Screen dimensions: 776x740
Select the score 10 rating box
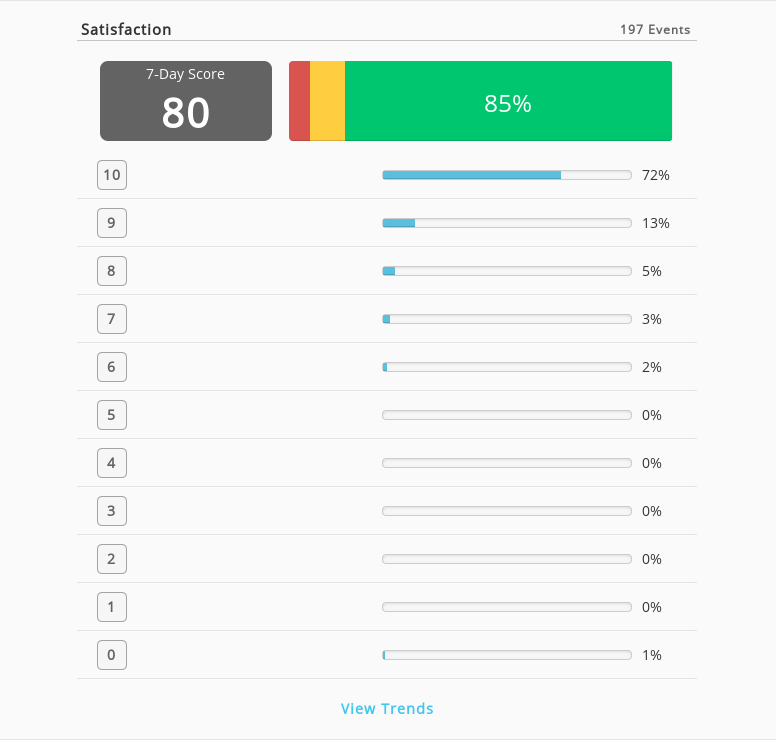click(112, 175)
